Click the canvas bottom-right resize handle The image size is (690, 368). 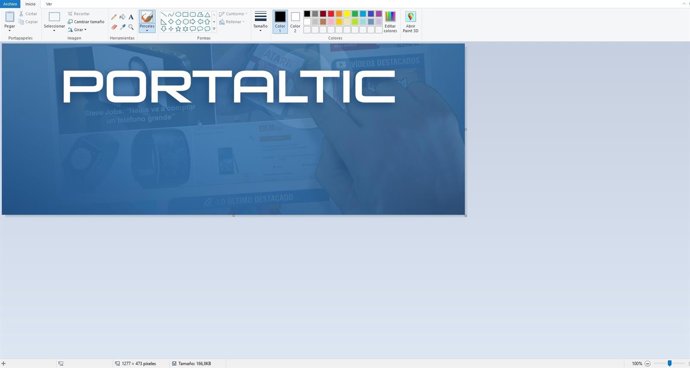(x=466, y=215)
